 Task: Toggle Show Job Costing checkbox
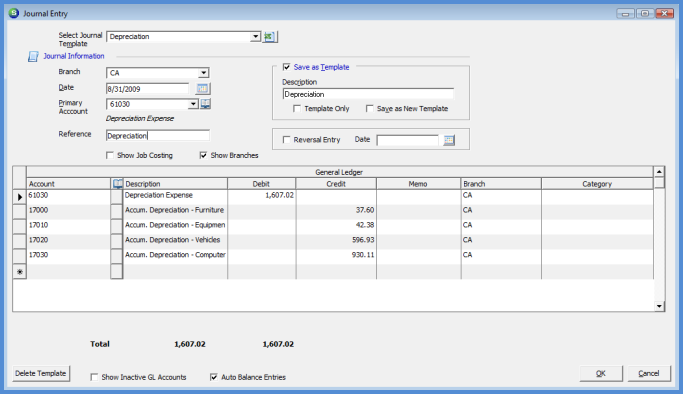pos(110,155)
